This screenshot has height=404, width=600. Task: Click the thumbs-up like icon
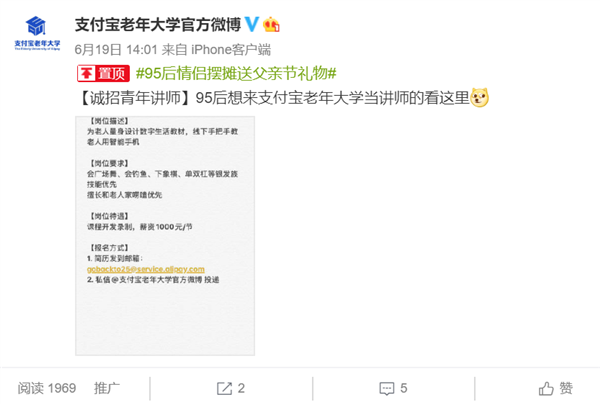546,388
